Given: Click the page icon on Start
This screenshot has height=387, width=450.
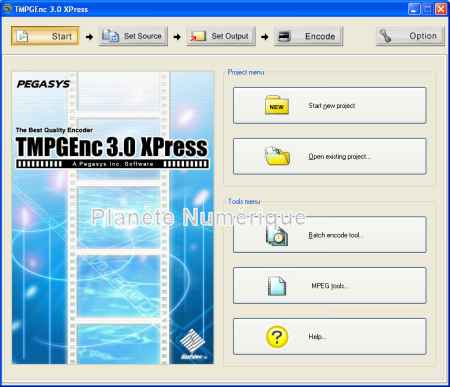Looking at the screenshot, I should click(x=23, y=36).
